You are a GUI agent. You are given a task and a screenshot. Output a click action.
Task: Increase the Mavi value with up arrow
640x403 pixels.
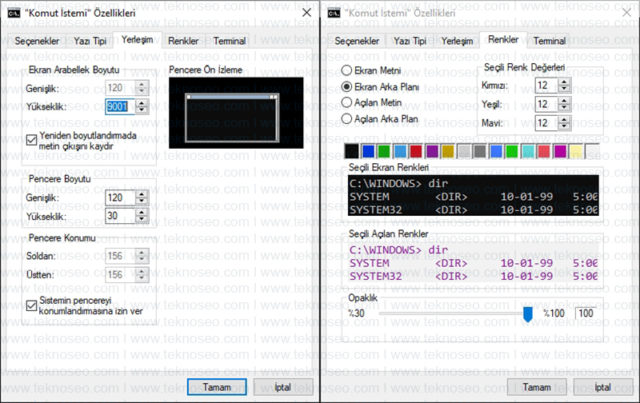point(564,119)
